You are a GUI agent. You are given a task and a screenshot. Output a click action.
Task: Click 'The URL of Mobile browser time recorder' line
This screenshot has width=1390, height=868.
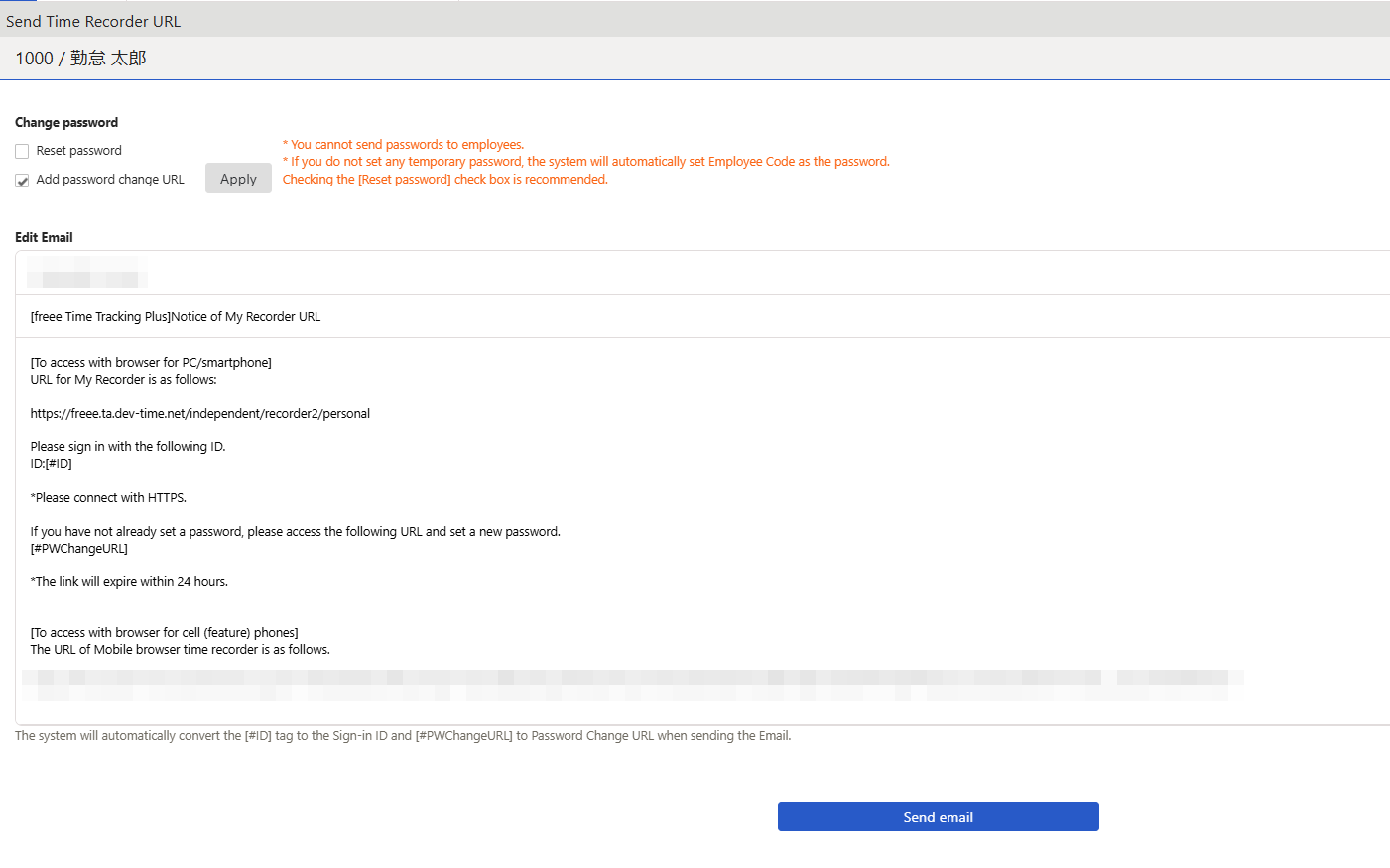point(181,650)
